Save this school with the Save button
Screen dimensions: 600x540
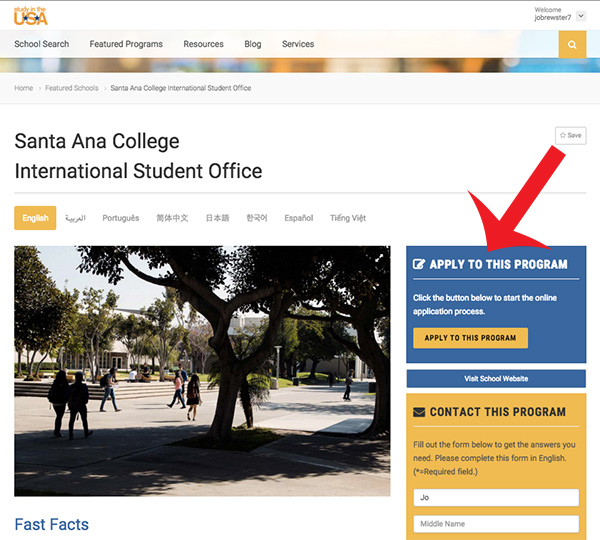pos(571,135)
